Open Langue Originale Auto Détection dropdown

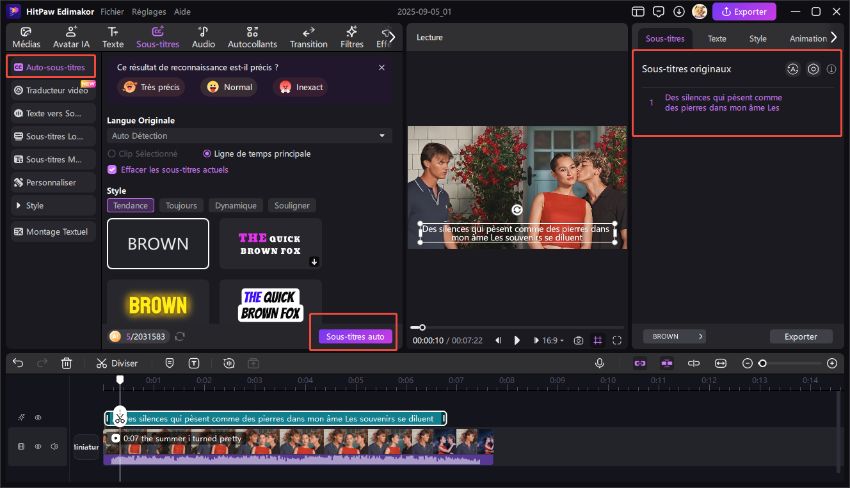(249, 135)
